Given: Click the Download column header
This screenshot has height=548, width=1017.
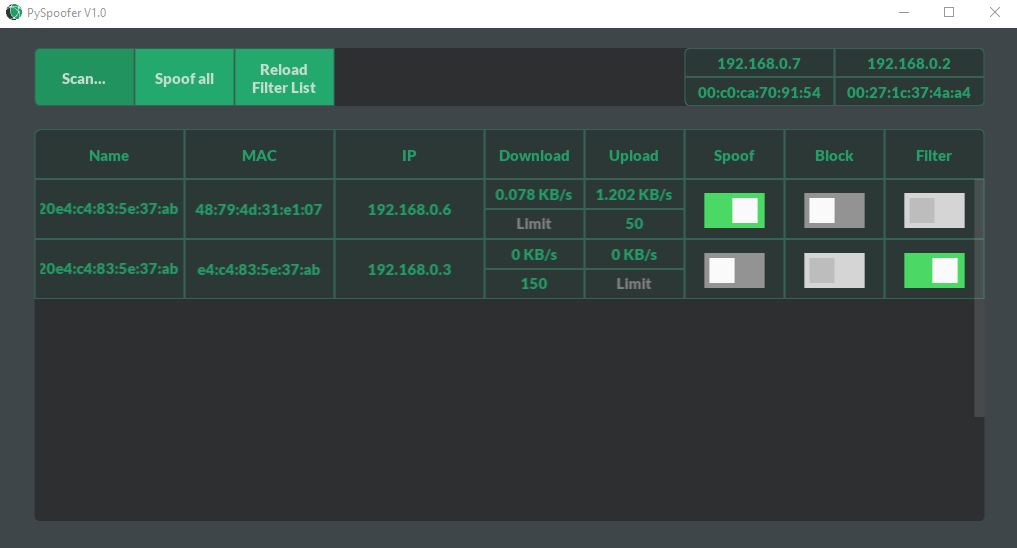Looking at the screenshot, I should coord(534,155).
